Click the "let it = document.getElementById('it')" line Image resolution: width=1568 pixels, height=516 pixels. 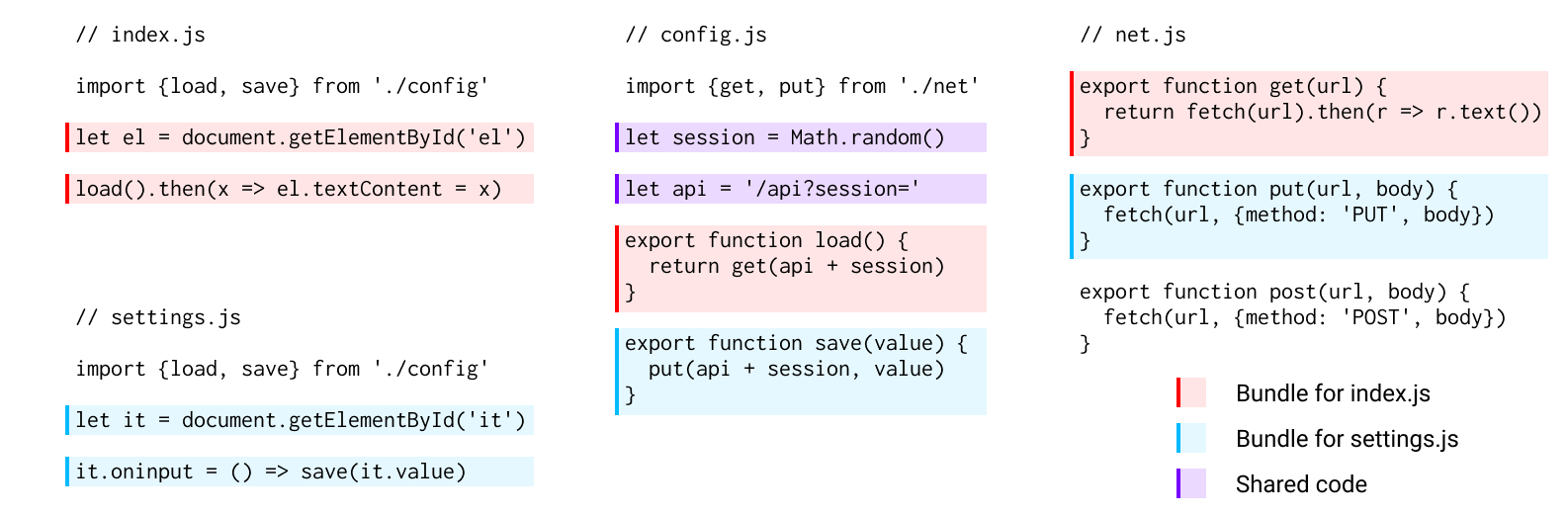tap(300, 420)
